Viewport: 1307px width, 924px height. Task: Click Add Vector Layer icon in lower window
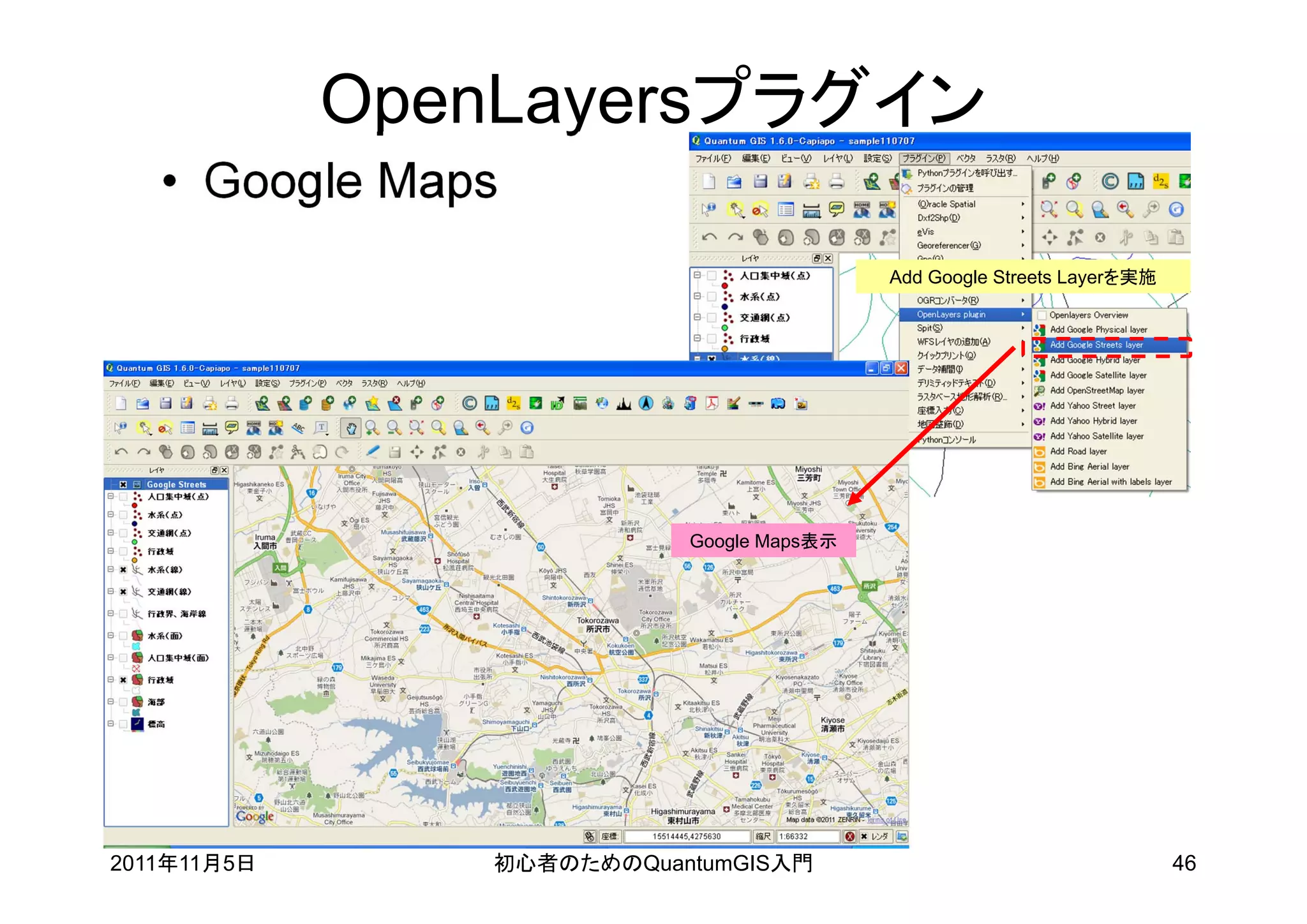coord(262,403)
